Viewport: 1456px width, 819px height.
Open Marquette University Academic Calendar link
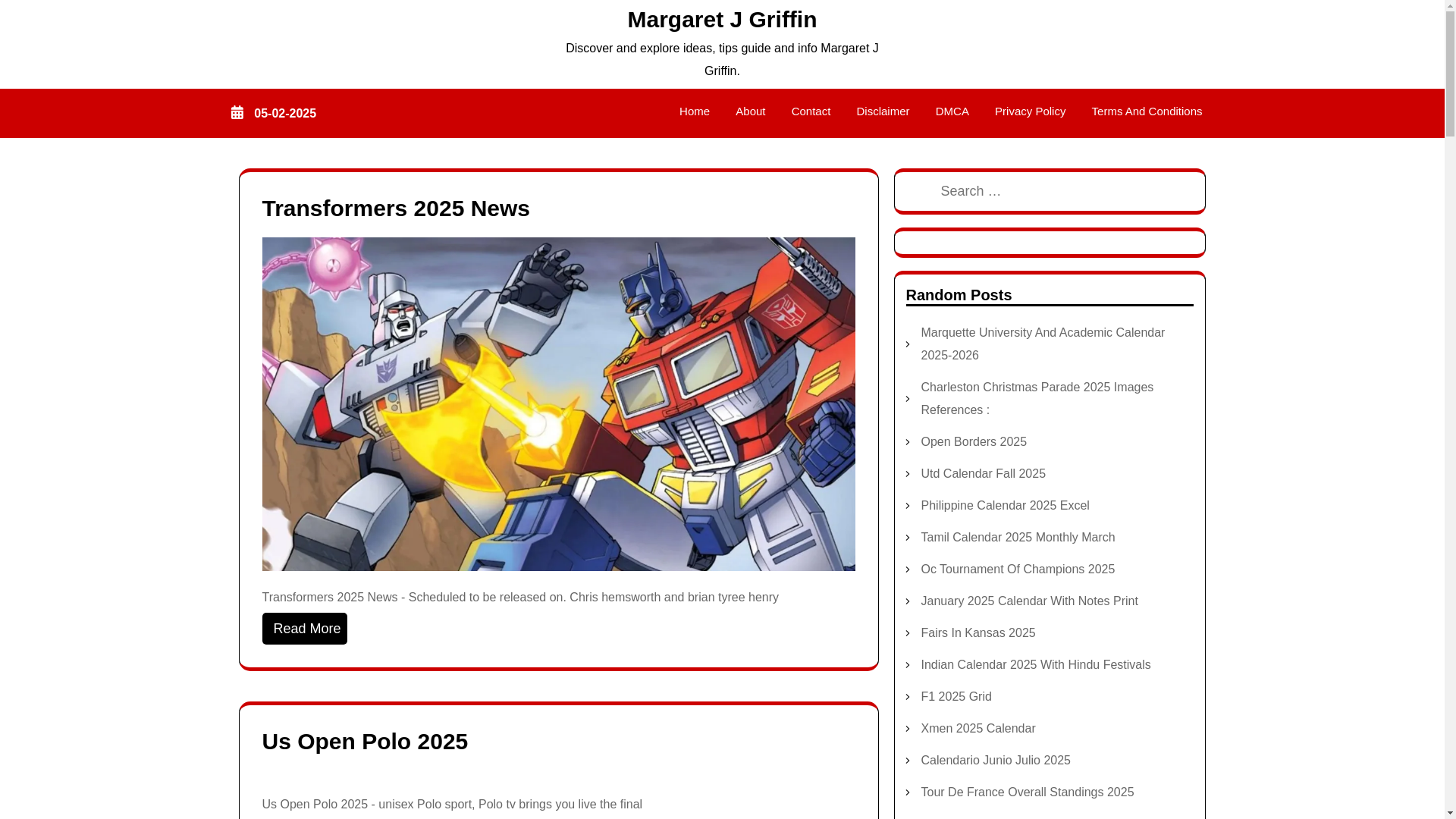tap(1043, 344)
